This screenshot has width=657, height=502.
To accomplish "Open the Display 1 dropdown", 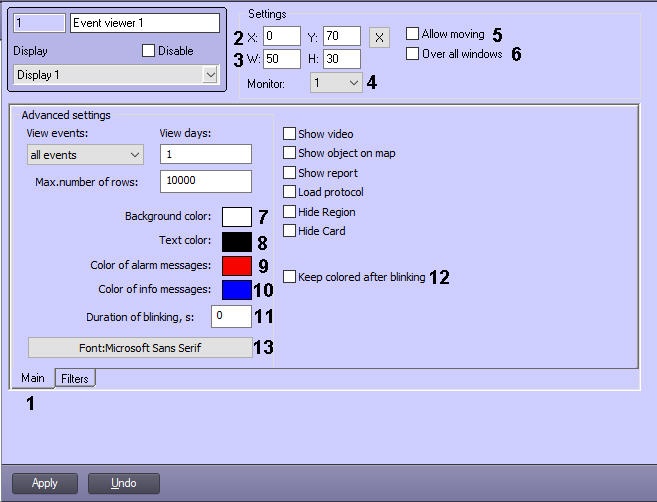I will click(116, 75).
